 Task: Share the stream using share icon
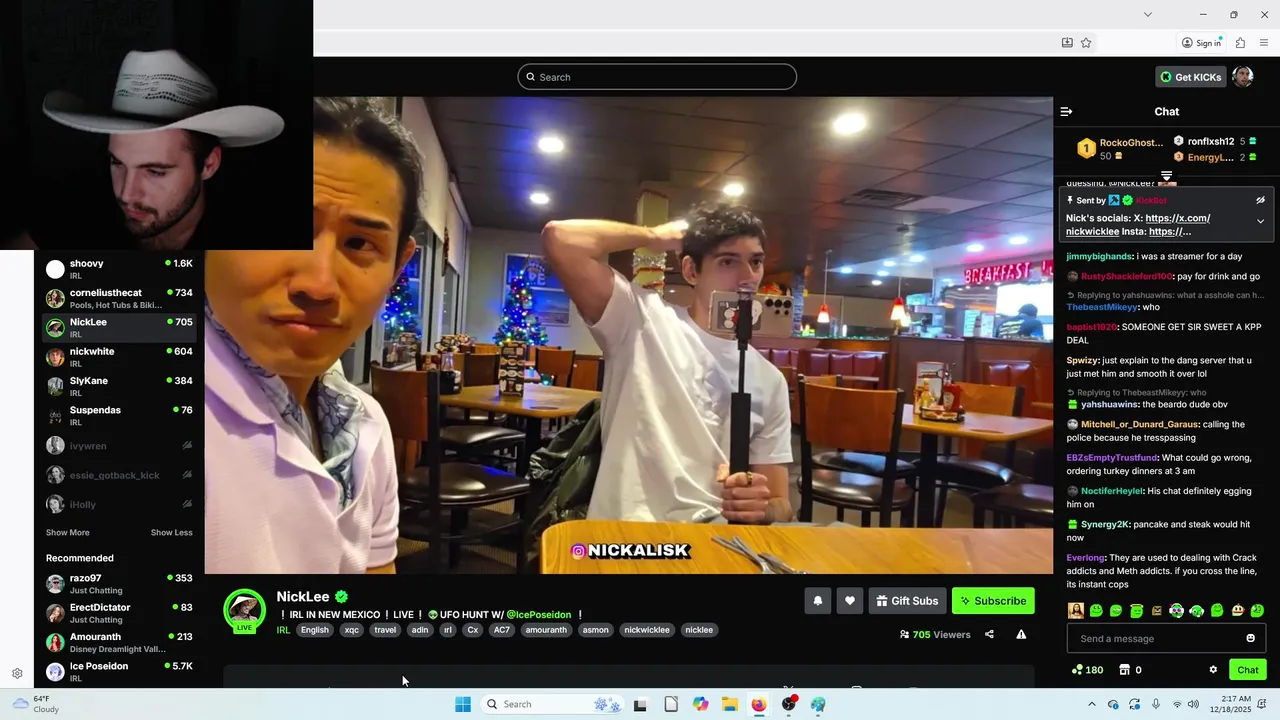coord(989,634)
